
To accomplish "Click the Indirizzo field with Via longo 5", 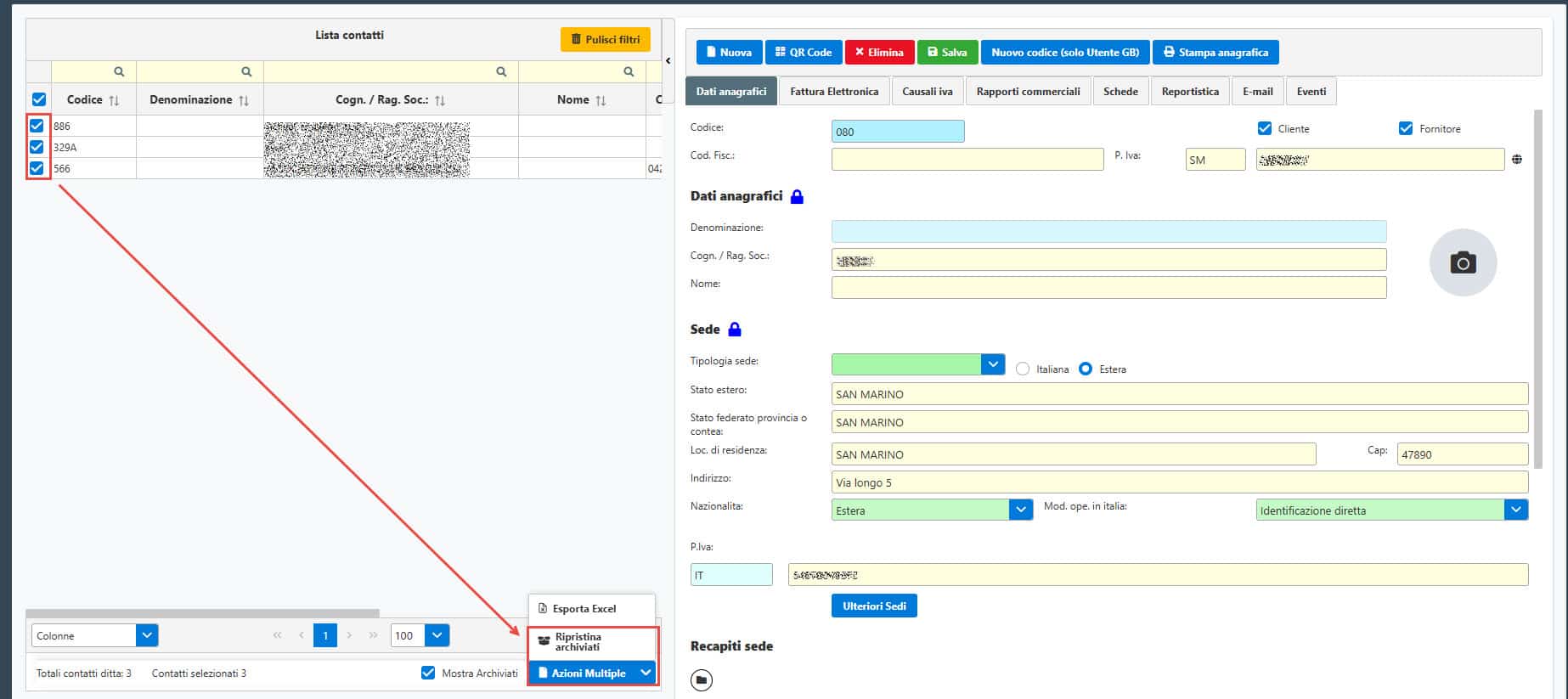I will (x=1178, y=482).
